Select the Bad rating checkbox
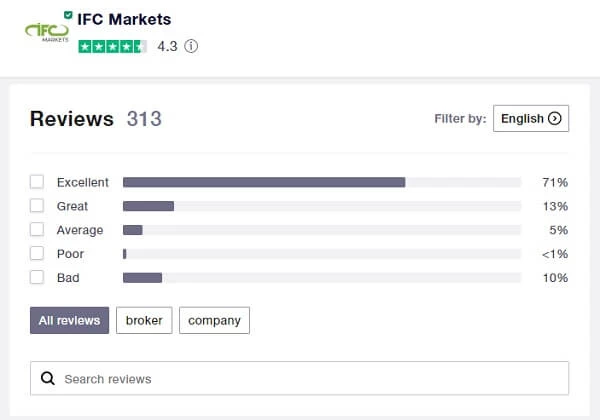The image size is (600, 420). tap(37, 277)
